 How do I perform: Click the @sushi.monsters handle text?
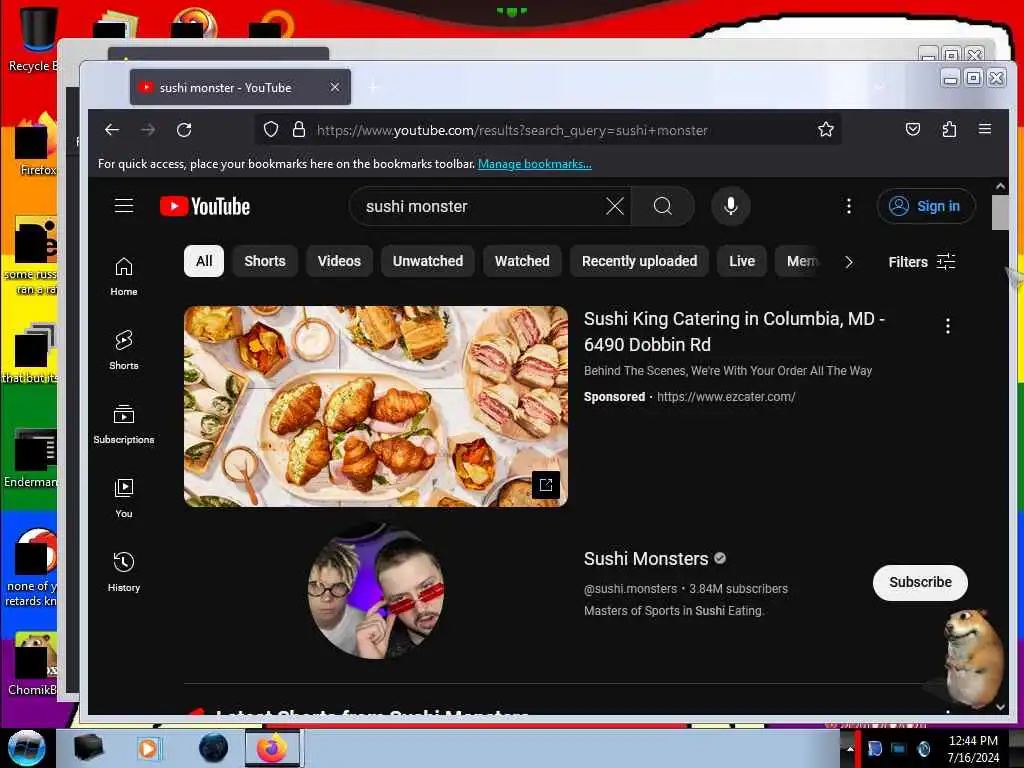(x=630, y=589)
